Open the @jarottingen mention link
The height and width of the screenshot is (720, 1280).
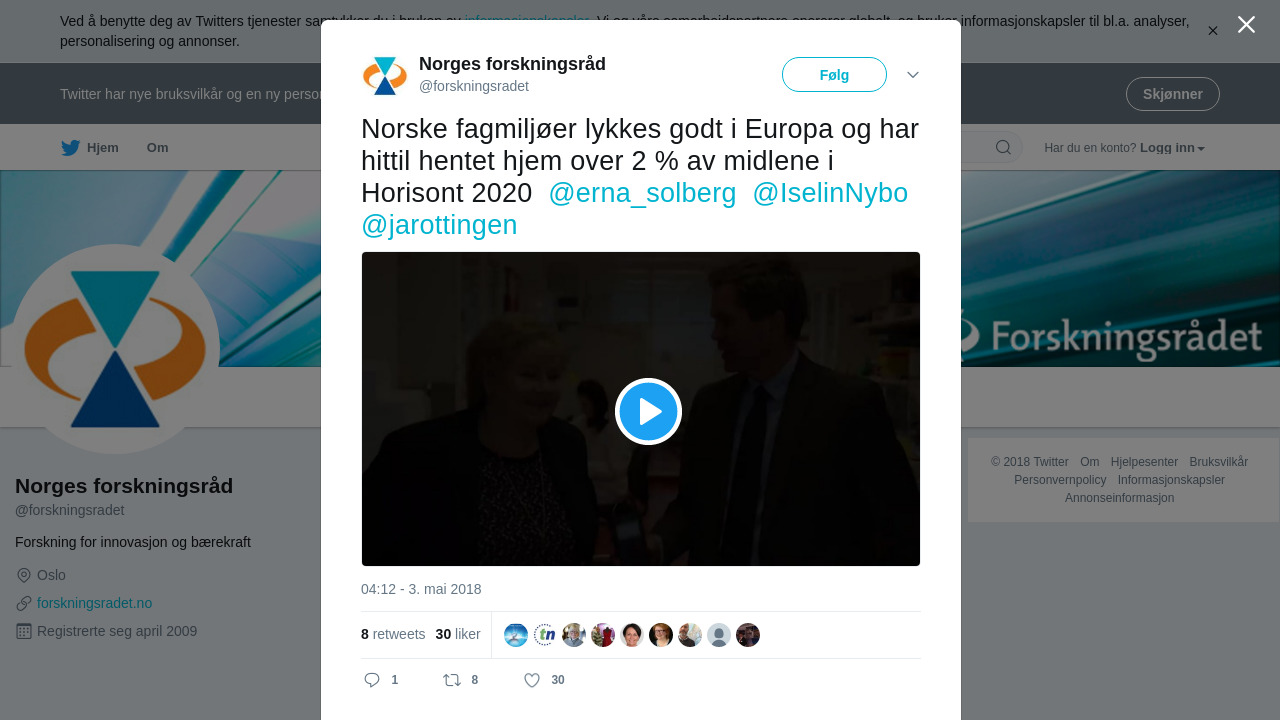tap(439, 225)
